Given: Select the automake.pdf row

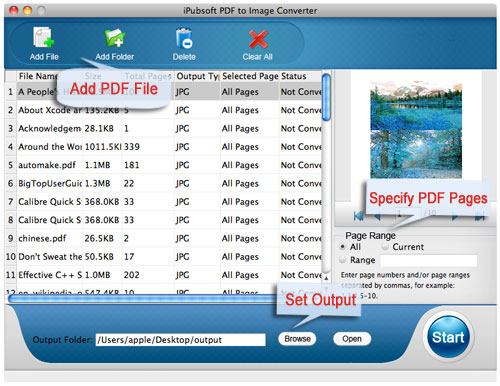Looking at the screenshot, I should (x=163, y=165).
